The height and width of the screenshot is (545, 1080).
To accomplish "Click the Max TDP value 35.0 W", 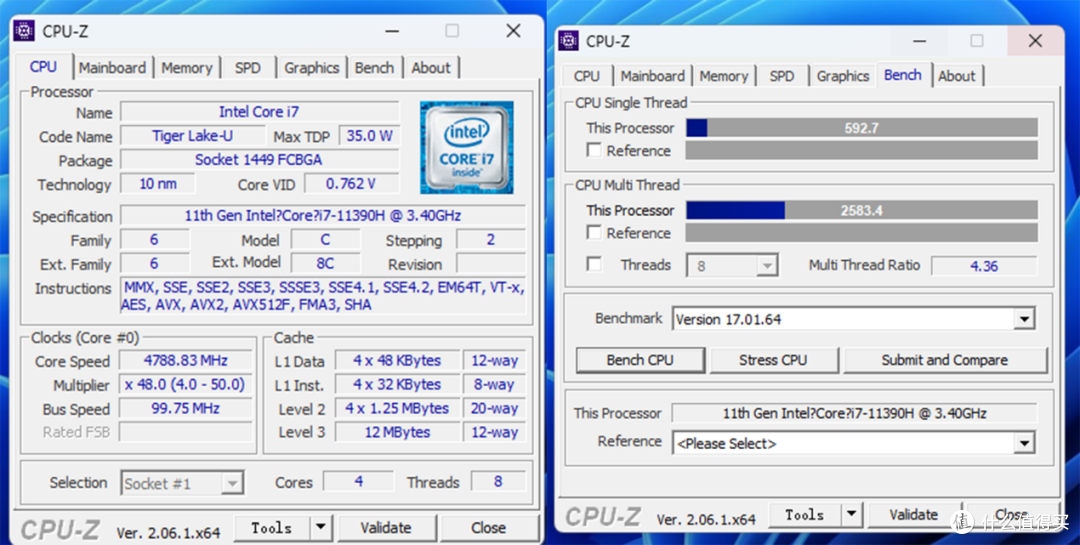I will click(369, 136).
